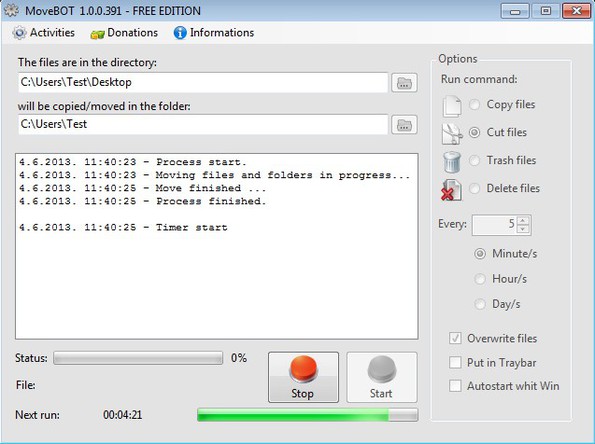595x444 pixels.
Task: Browse for the destination folder
Action: (404, 124)
